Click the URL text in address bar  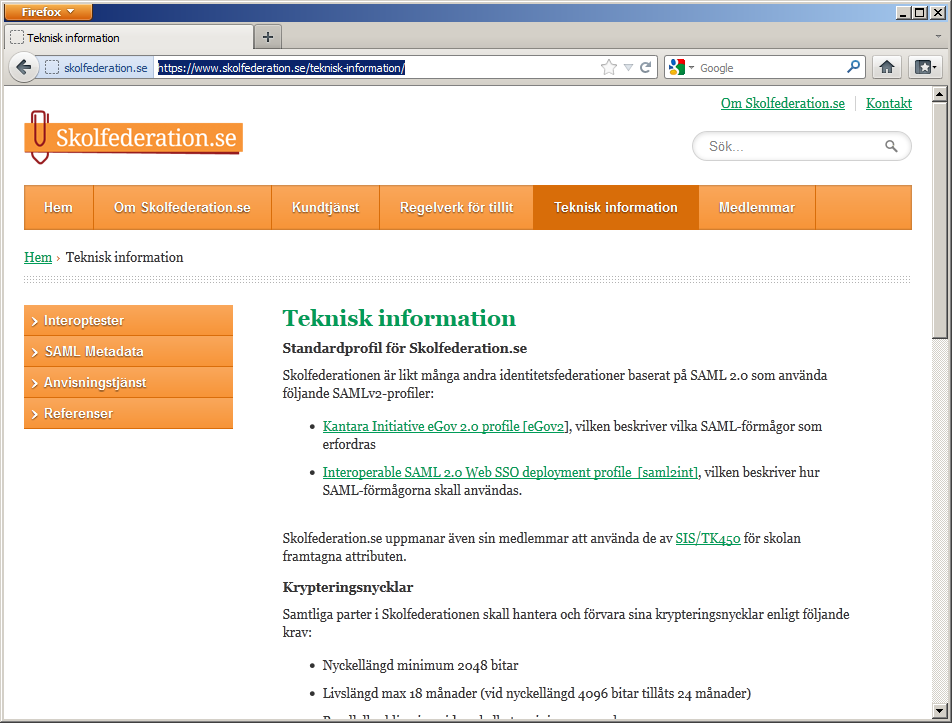click(281, 68)
